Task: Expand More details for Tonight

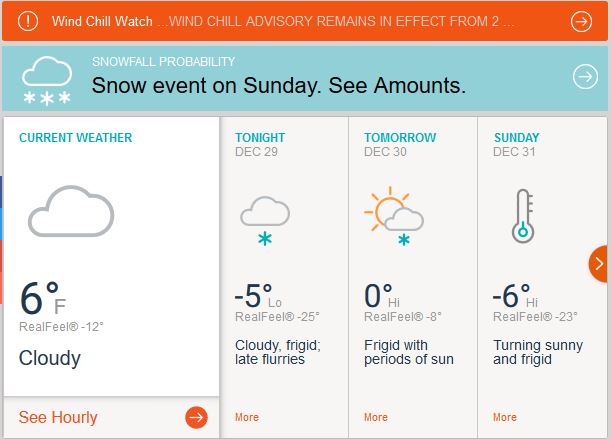Action: [246, 417]
